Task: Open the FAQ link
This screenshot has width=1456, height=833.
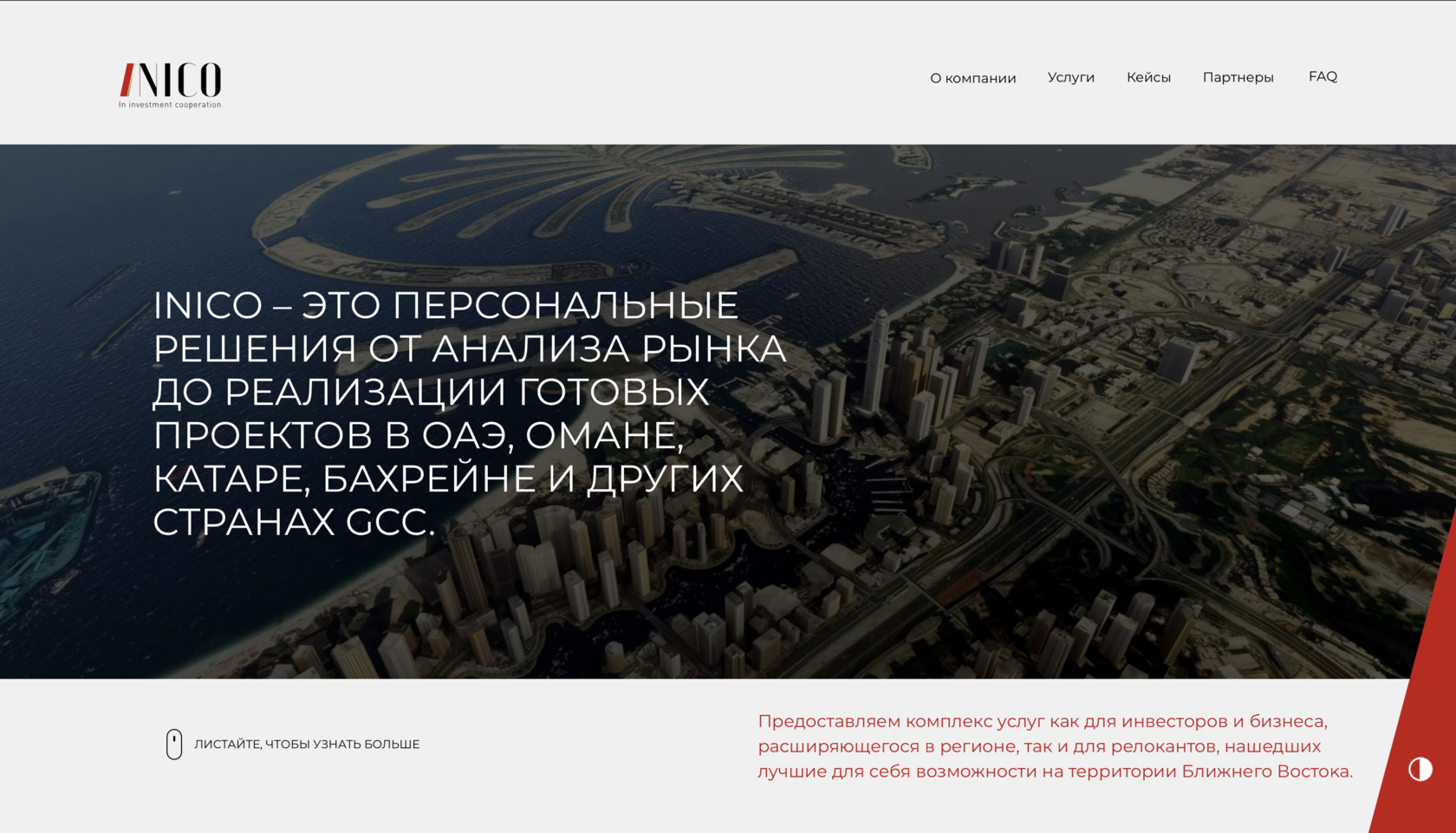Action: pyautogui.click(x=1323, y=76)
